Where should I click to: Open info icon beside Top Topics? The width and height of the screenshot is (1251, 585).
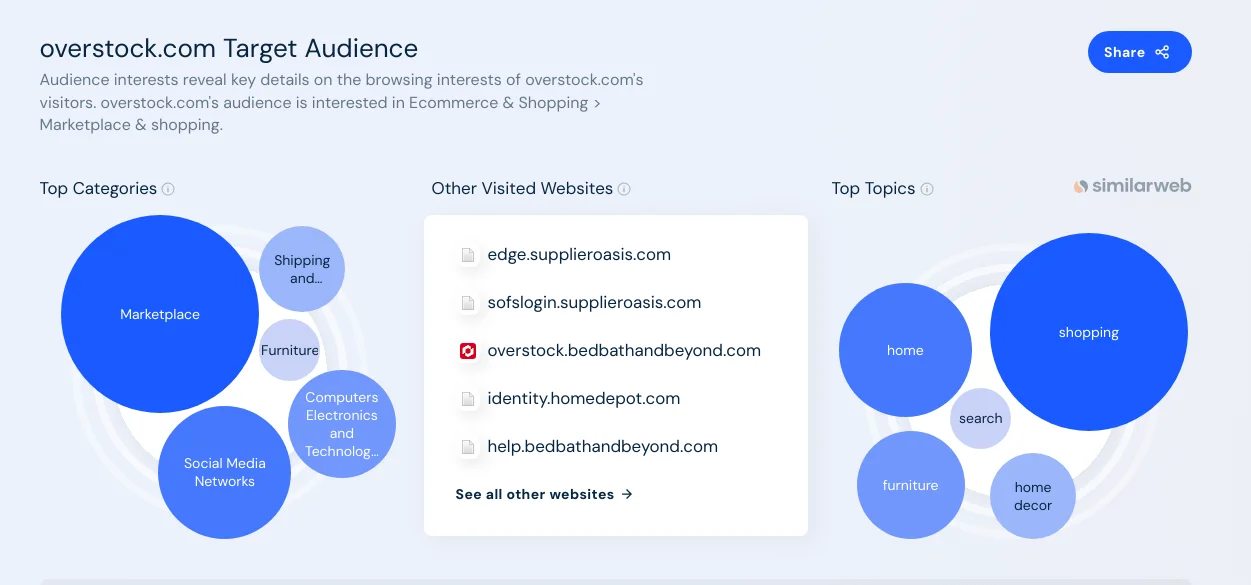click(927, 189)
